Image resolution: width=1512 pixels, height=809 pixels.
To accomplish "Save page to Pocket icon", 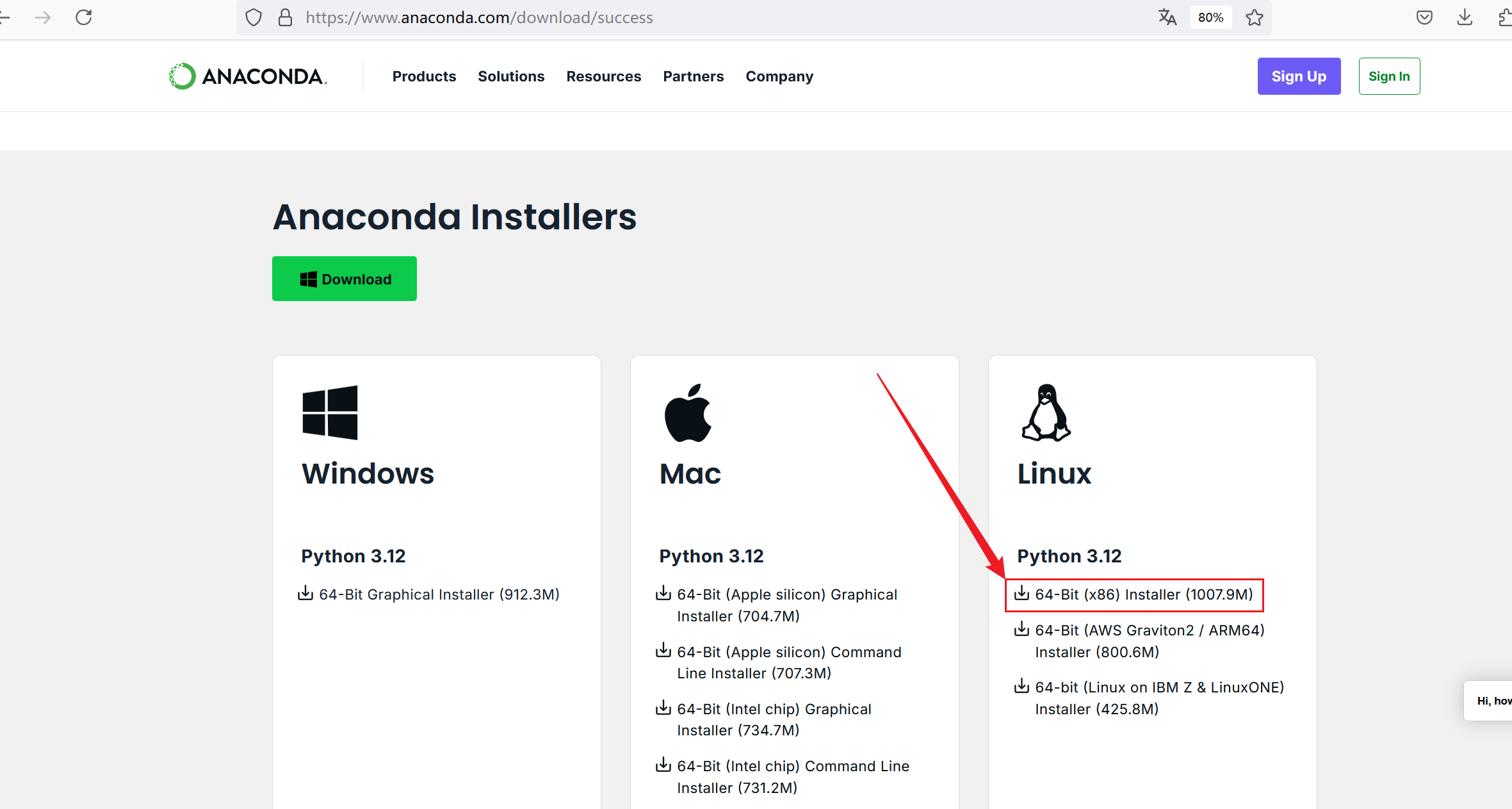I will (x=1424, y=17).
